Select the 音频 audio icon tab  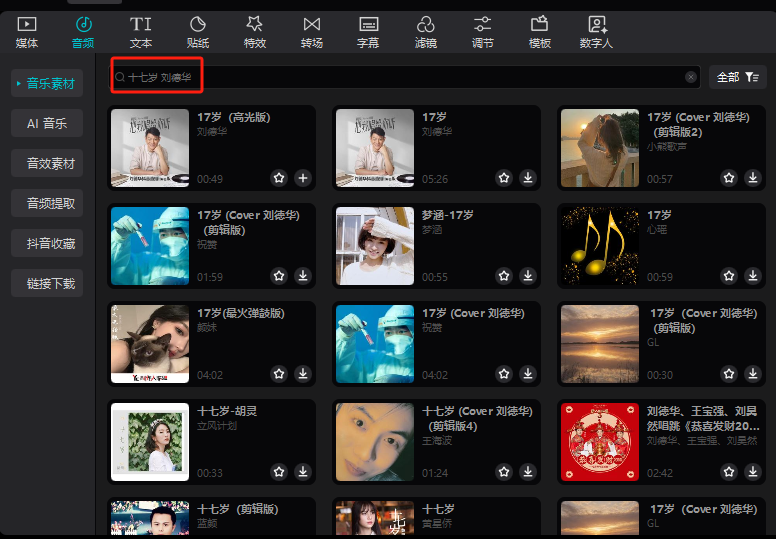click(83, 32)
